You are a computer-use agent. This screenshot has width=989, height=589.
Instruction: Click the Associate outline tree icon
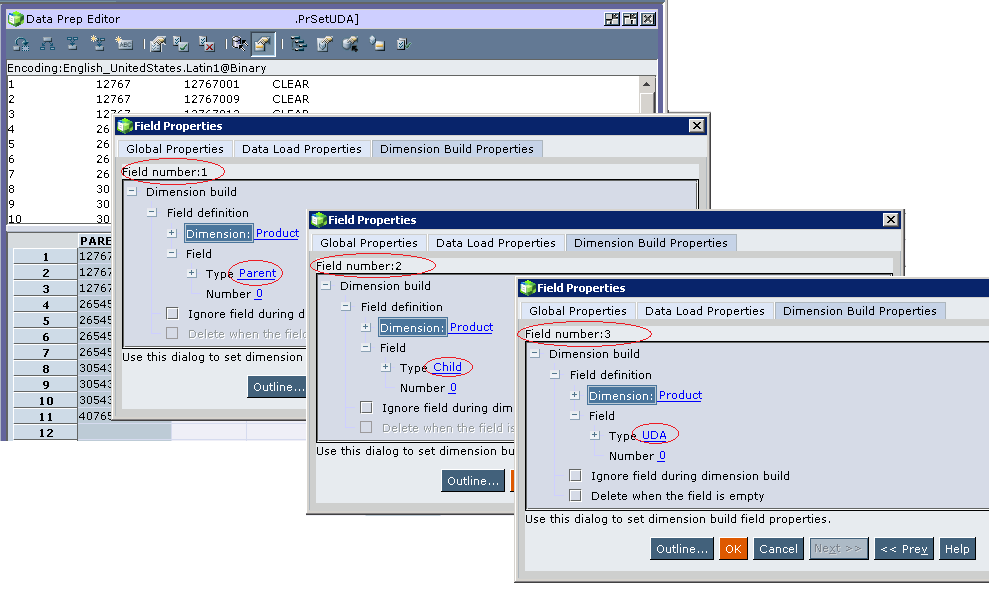299,44
